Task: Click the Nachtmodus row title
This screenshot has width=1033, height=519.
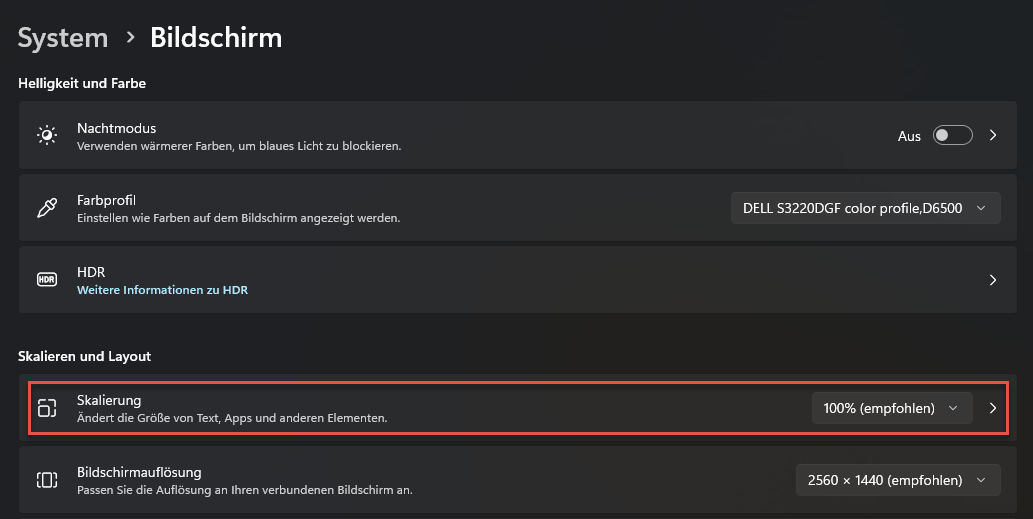Action: pos(117,128)
